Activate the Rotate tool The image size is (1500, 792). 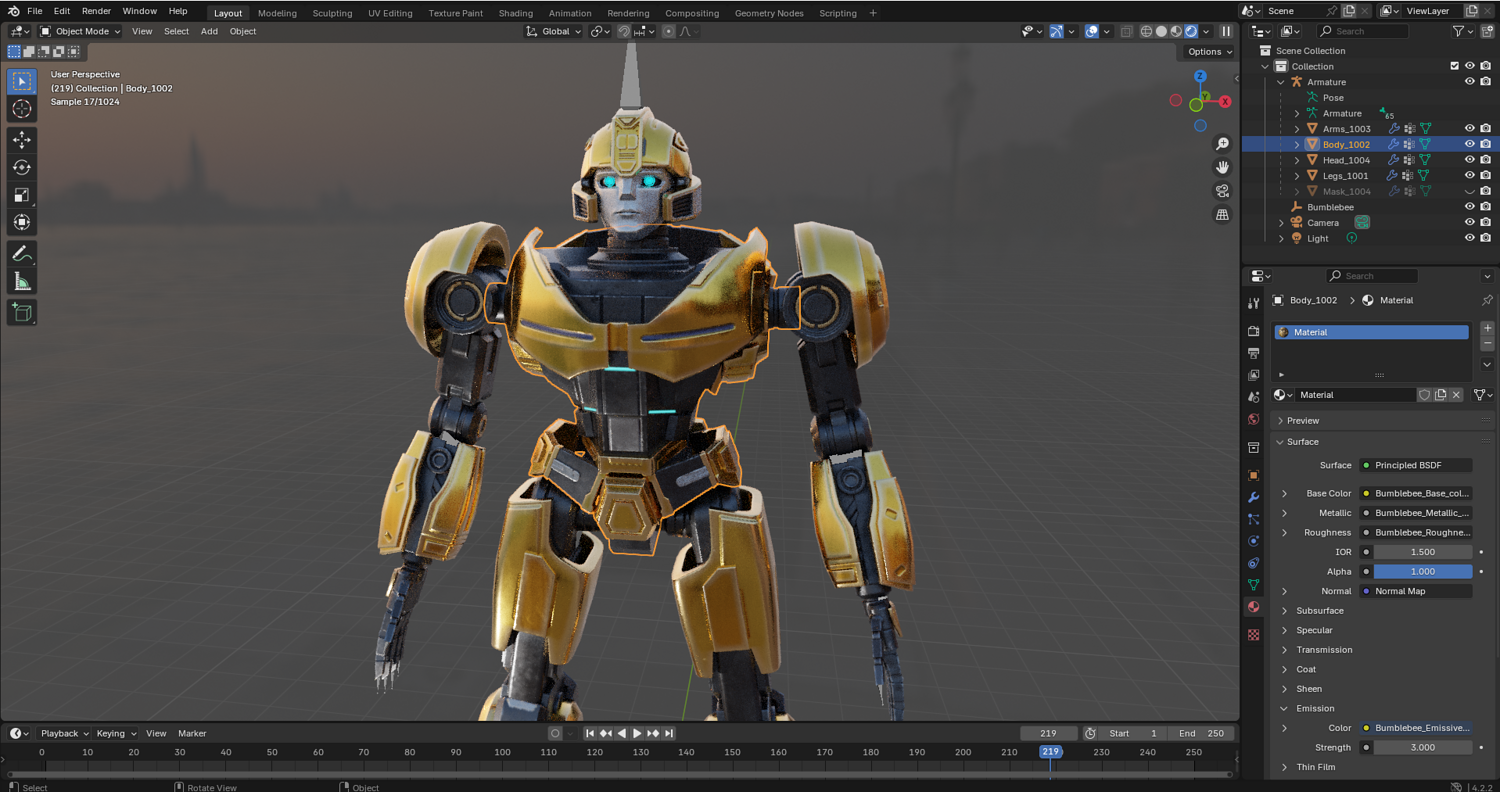click(x=21, y=167)
